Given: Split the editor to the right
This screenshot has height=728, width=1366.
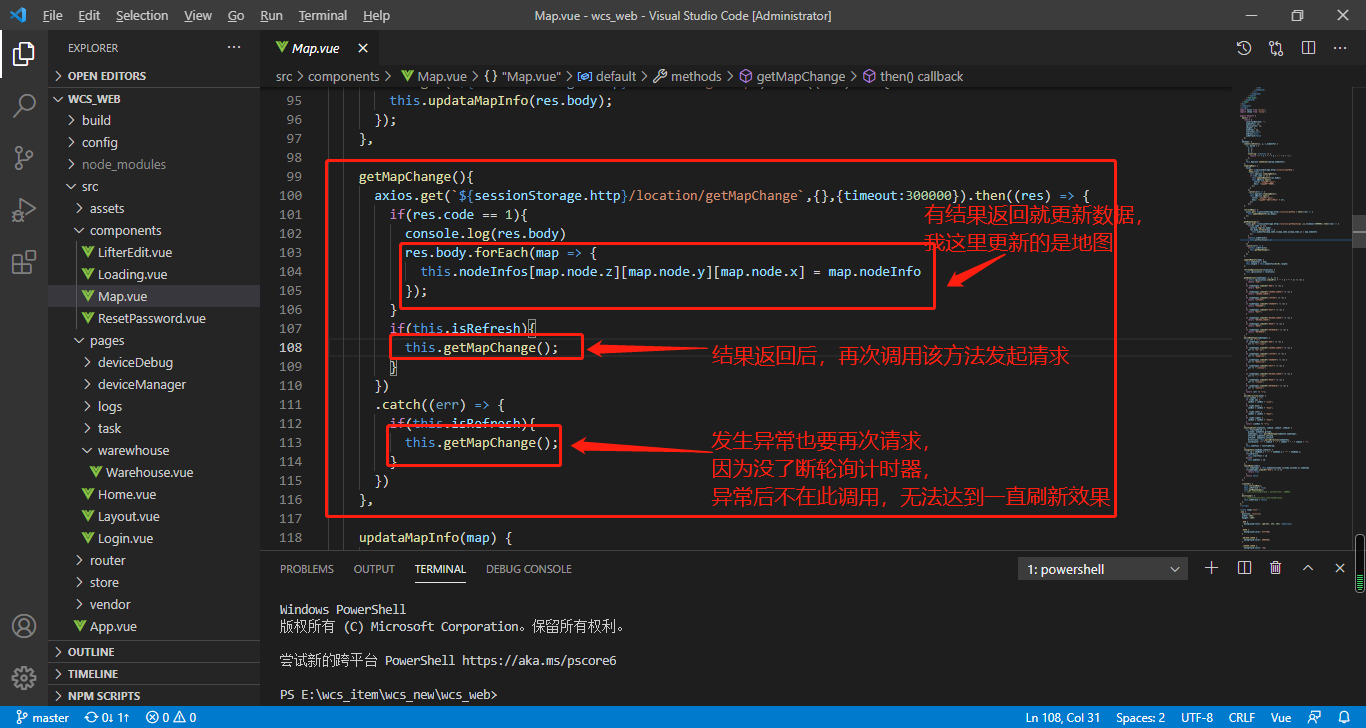Looking at the screenshot, I should (x=1308, y=48).
